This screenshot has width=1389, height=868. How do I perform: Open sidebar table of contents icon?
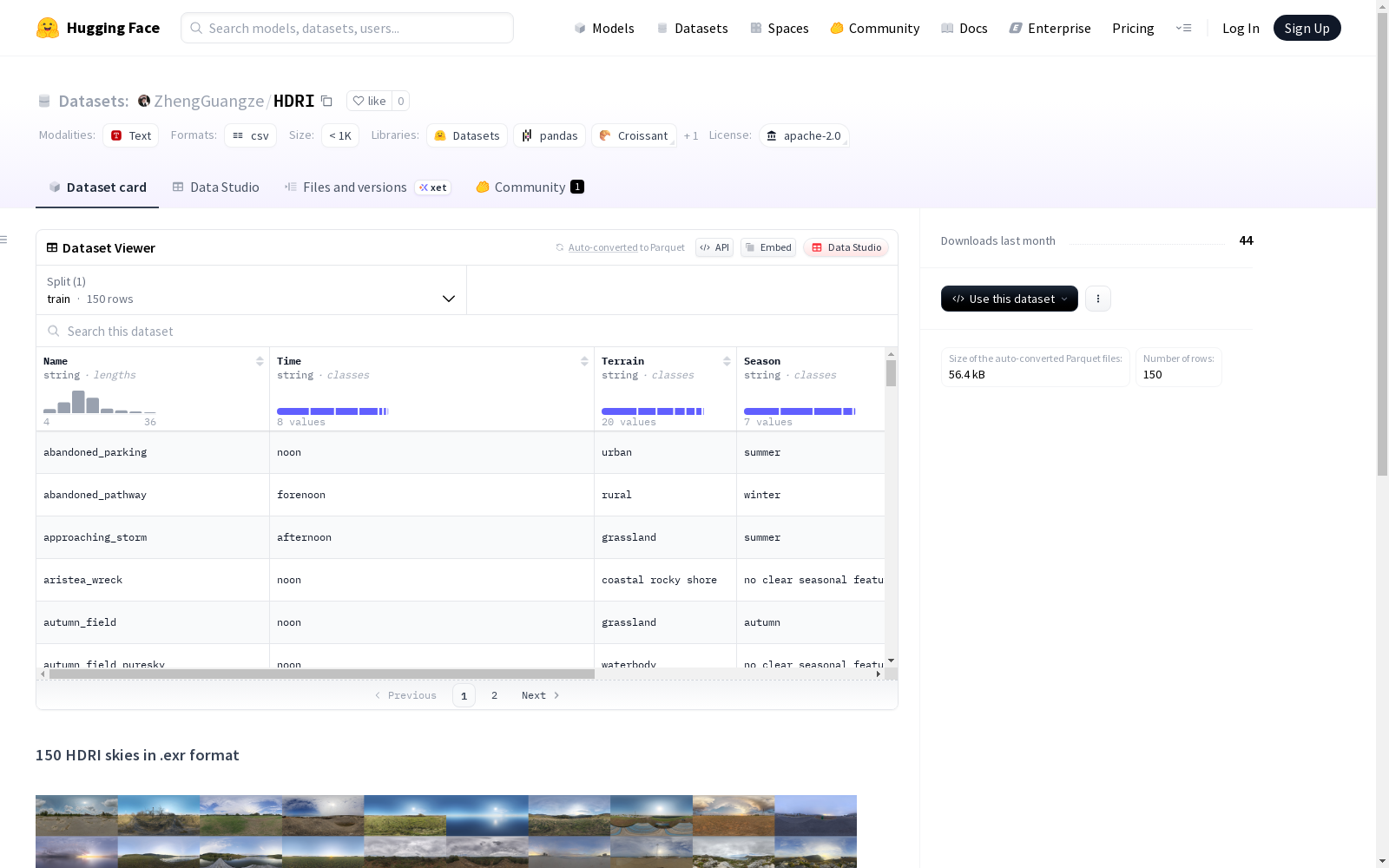[x=4, y=240]
